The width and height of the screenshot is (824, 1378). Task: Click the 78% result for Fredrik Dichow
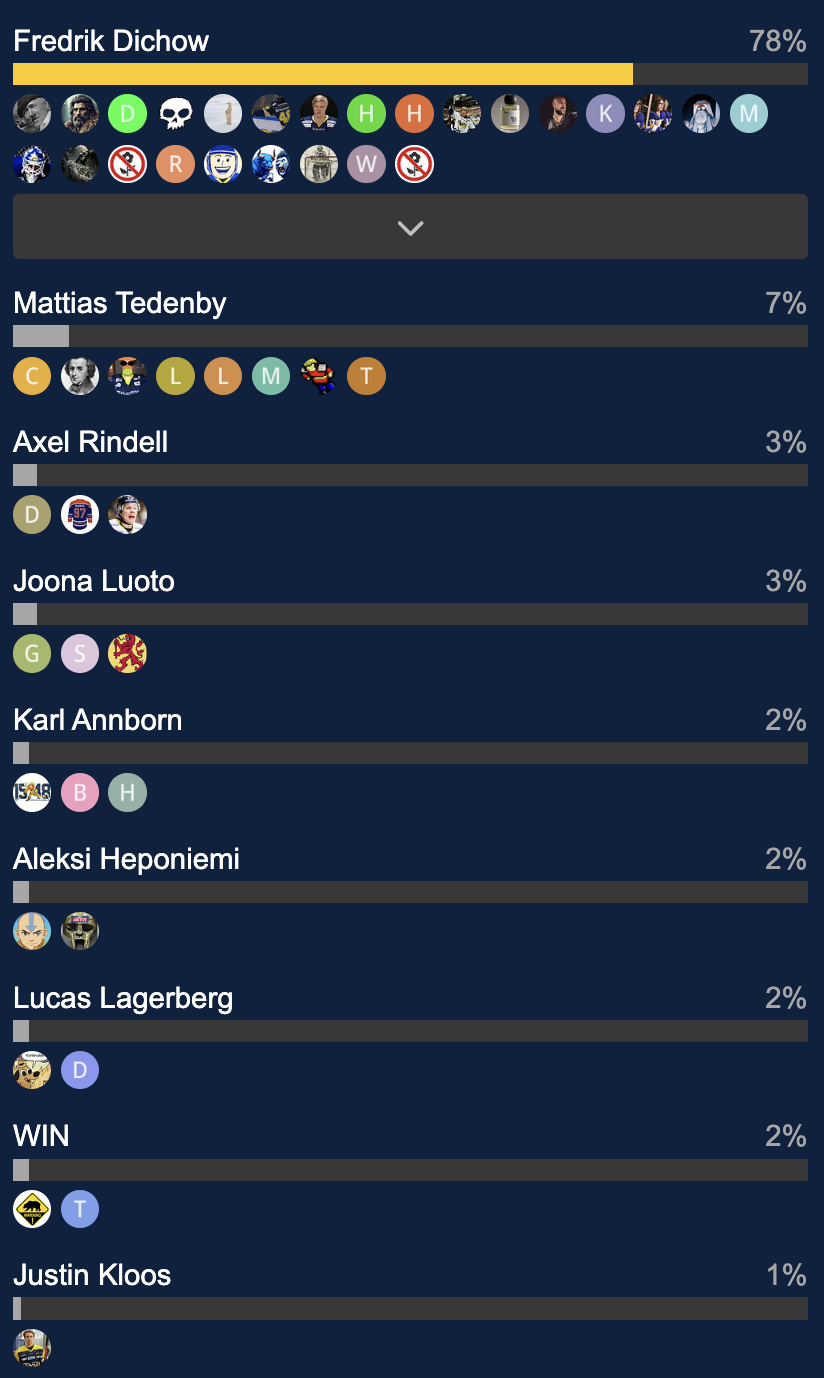(777, 41)
